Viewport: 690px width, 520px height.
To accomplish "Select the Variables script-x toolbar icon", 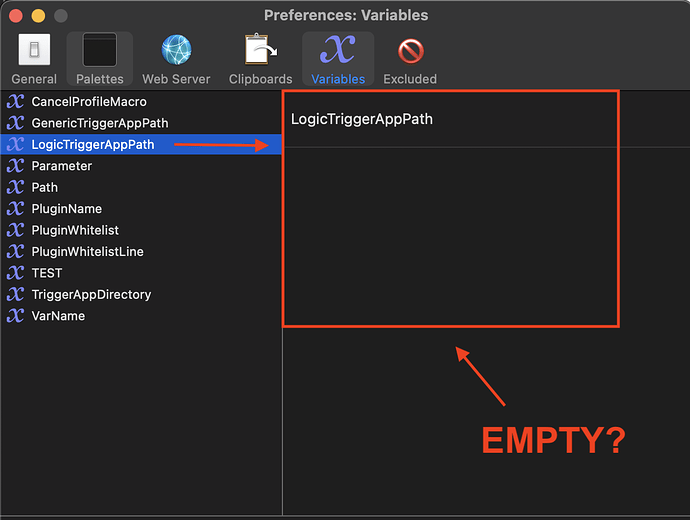I will pyautogui.click(x=338, y=49).
